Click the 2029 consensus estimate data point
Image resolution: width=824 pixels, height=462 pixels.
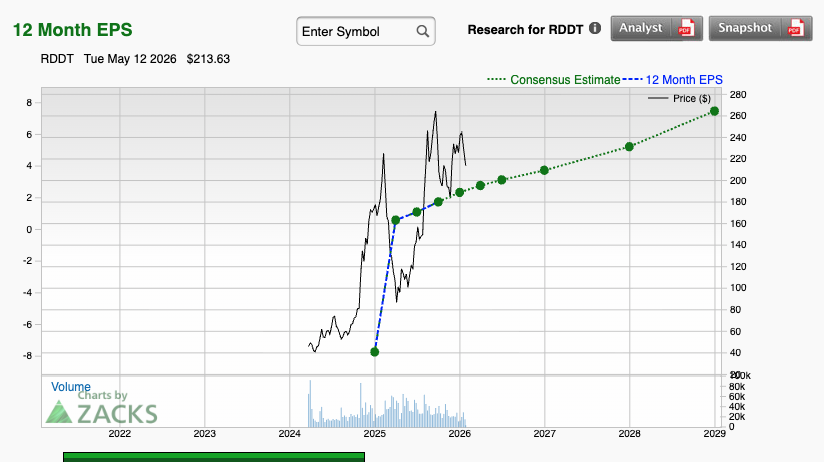[714, 111]
